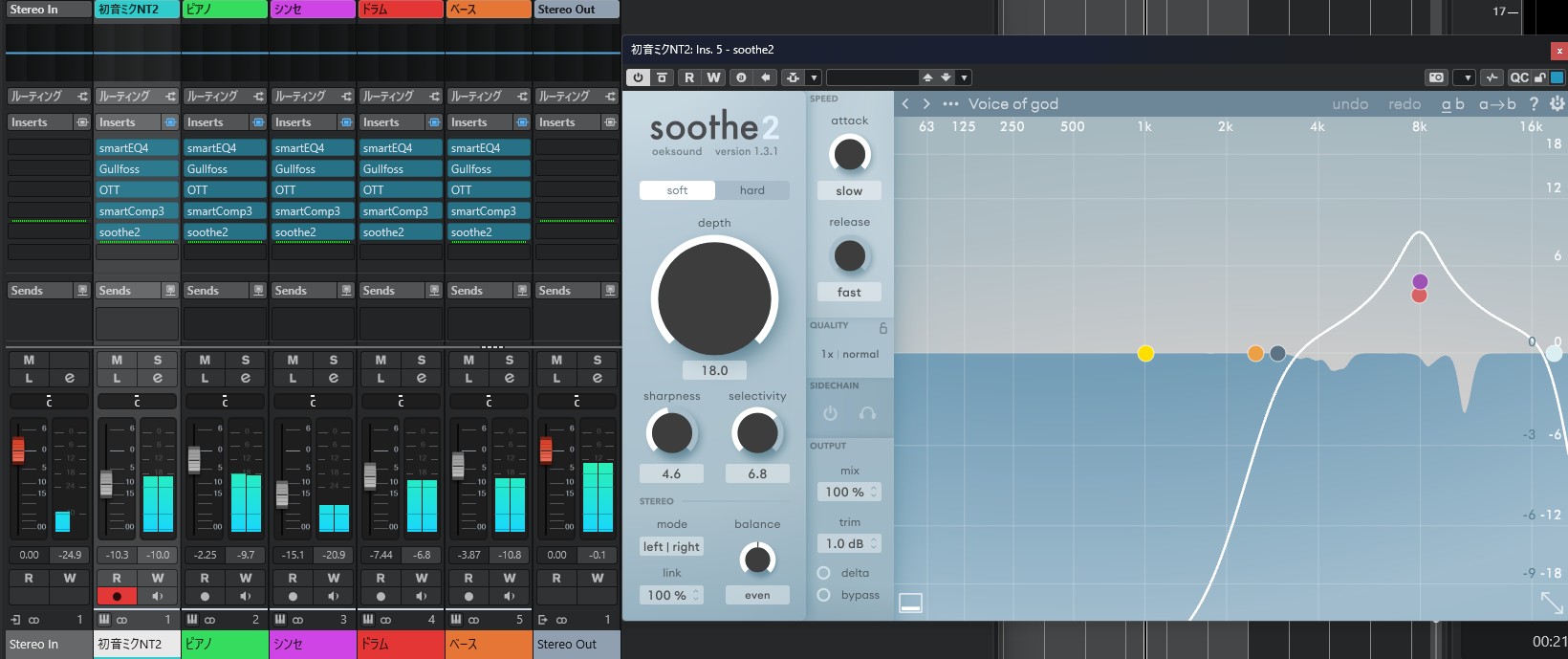
Task: Enable the delta radio button
Action: tap(823, 573)
